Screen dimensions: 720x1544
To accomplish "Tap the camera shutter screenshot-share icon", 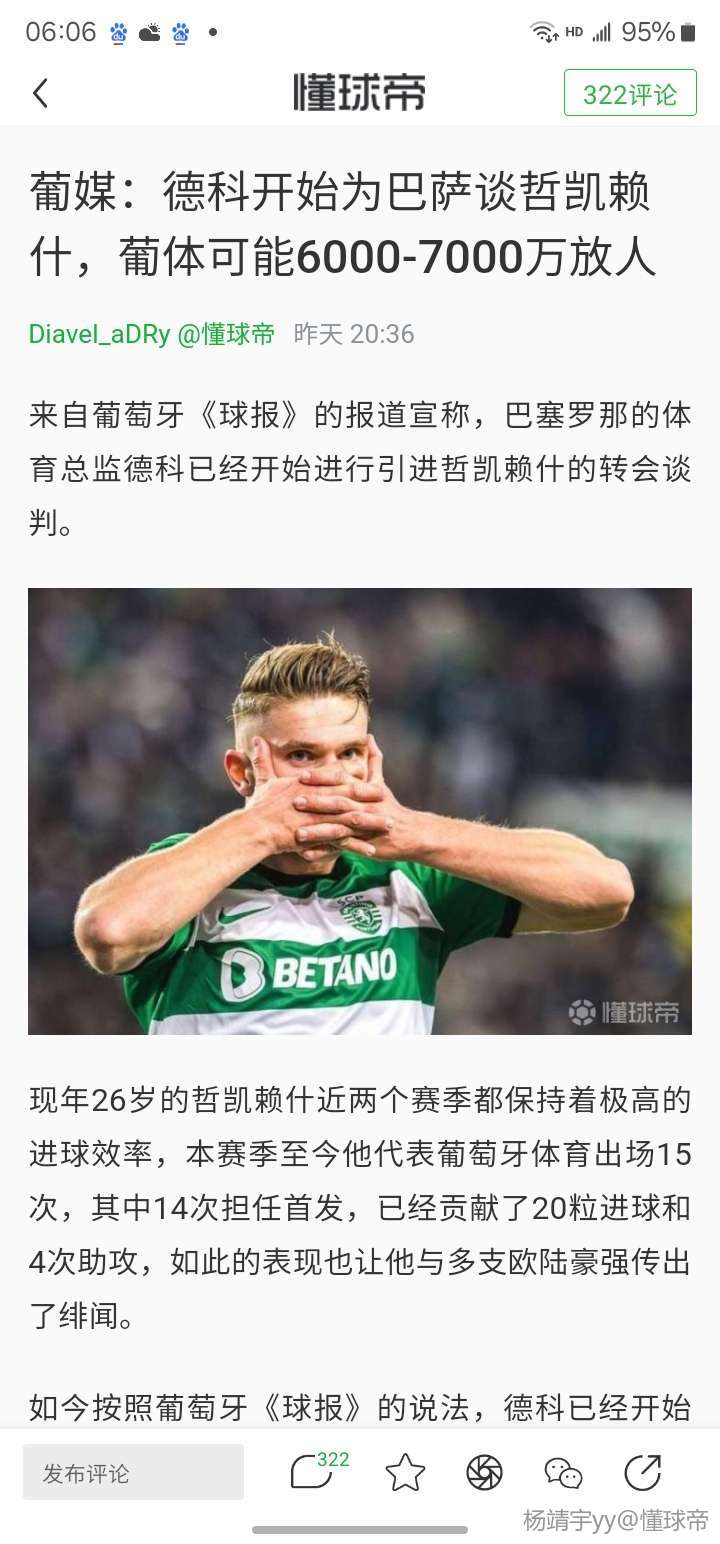I will point(484,1473).
